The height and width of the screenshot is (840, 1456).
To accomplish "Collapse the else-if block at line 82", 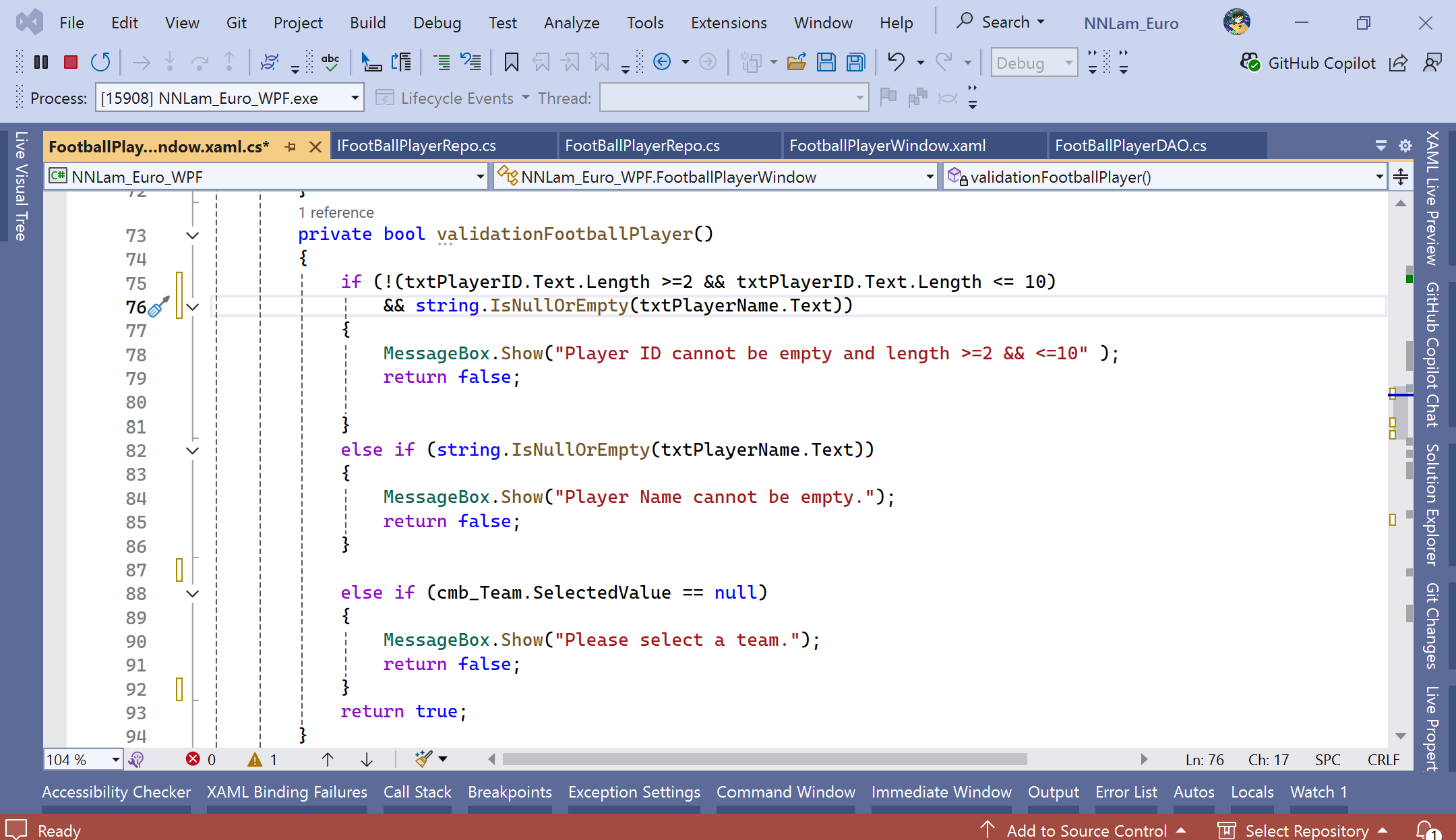I will click(192, 450).
